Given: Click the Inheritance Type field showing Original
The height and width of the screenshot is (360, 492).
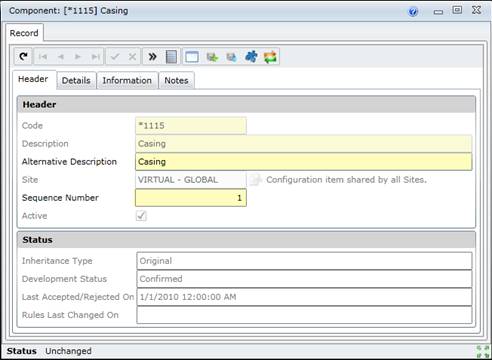Looking at the screenshot, I should [304, 261].
